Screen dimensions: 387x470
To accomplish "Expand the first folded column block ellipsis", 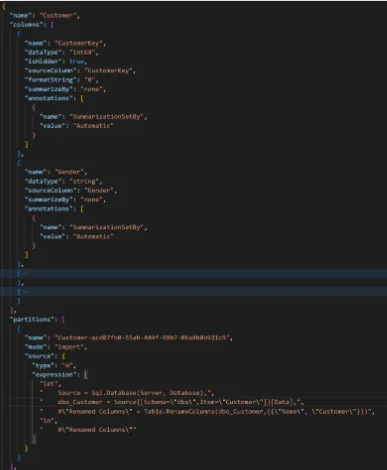I will 25,274.
